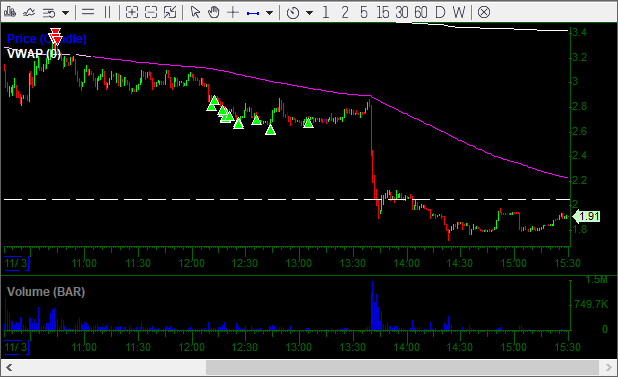Click the 1.91 current price tag

(586, 216)
